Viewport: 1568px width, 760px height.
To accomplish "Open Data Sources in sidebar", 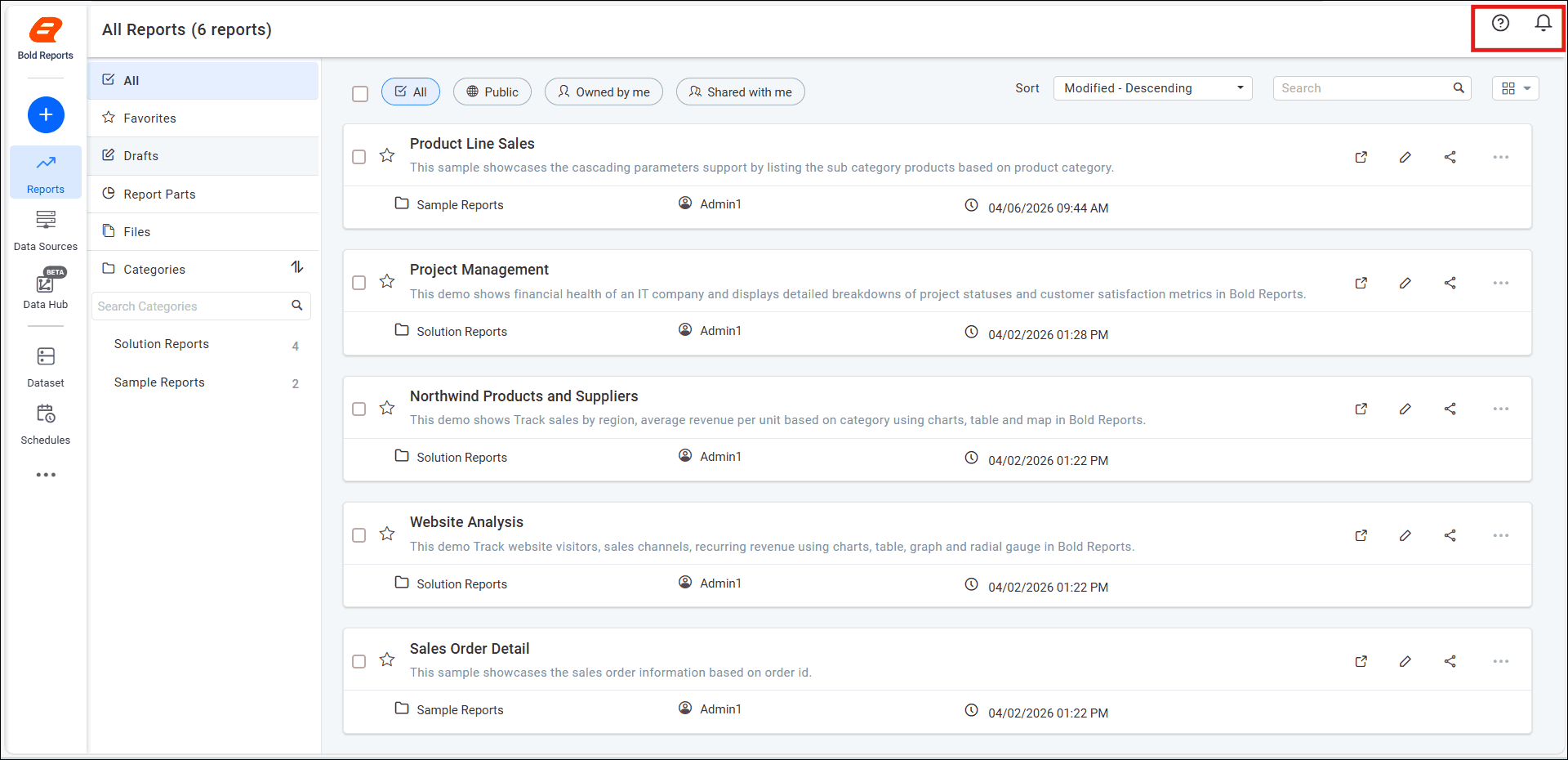I will click(x=46, y=230).
